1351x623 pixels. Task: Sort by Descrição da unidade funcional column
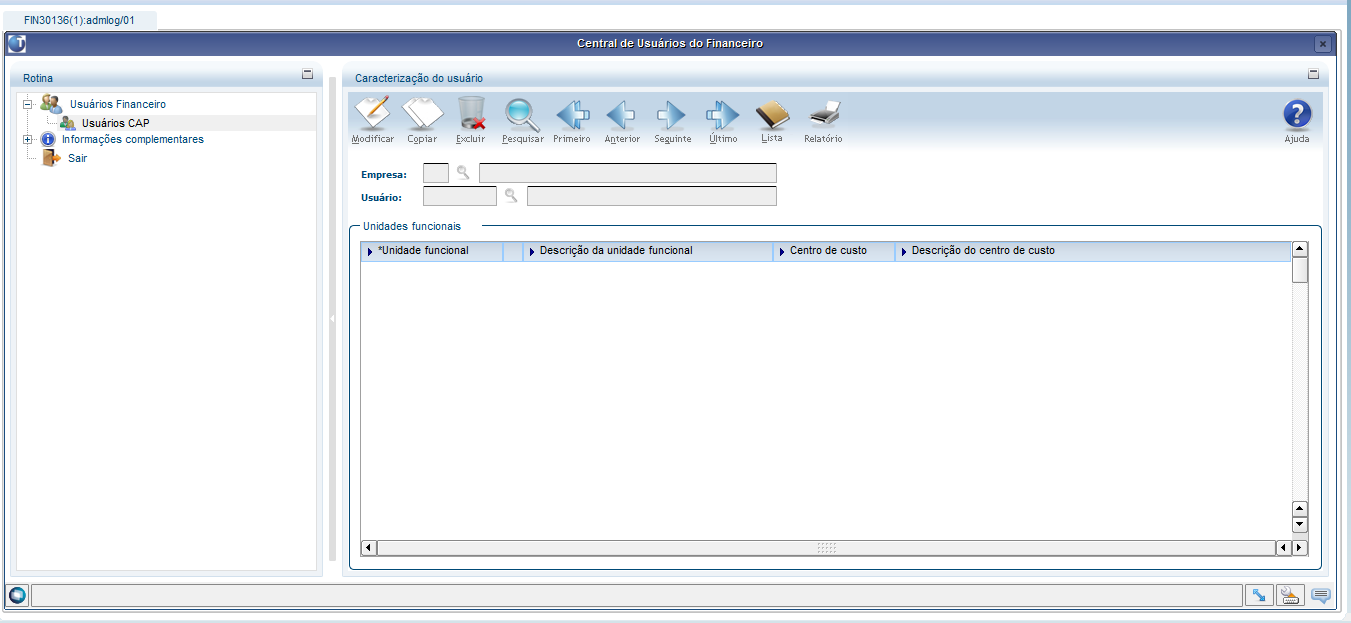coord(648,251)
